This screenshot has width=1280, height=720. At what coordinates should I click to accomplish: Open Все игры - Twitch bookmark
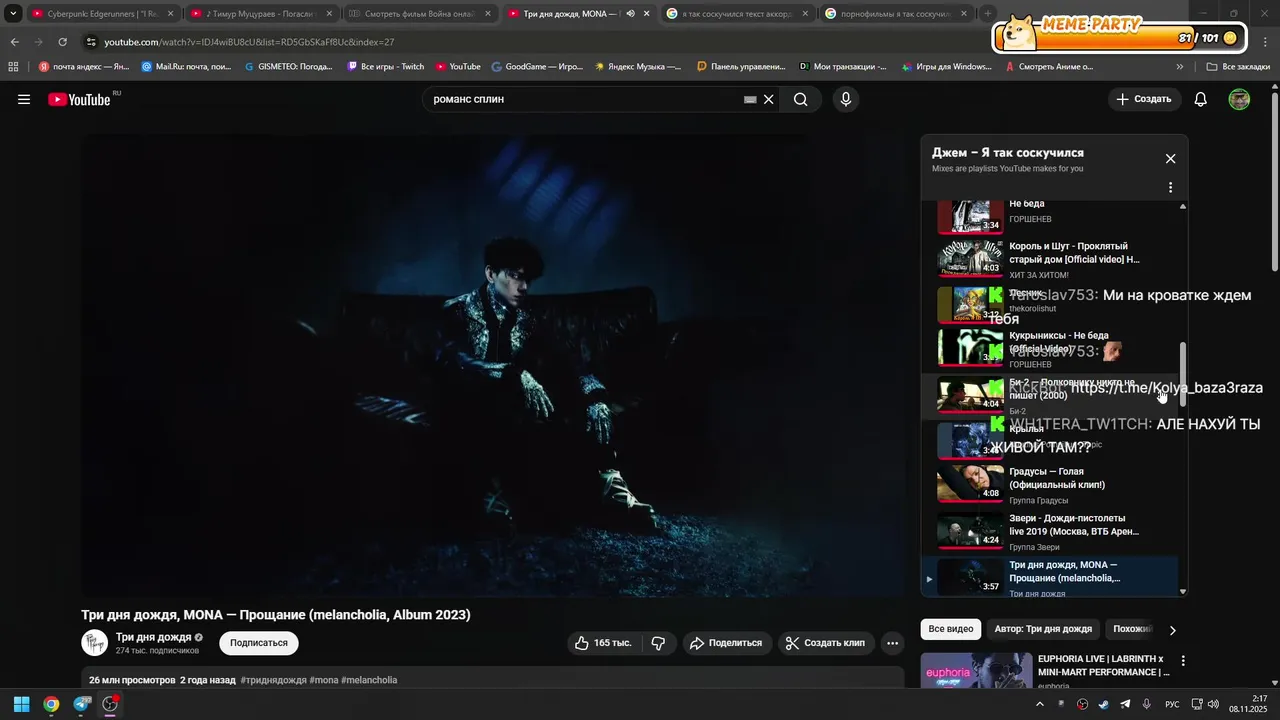point(385,67)
